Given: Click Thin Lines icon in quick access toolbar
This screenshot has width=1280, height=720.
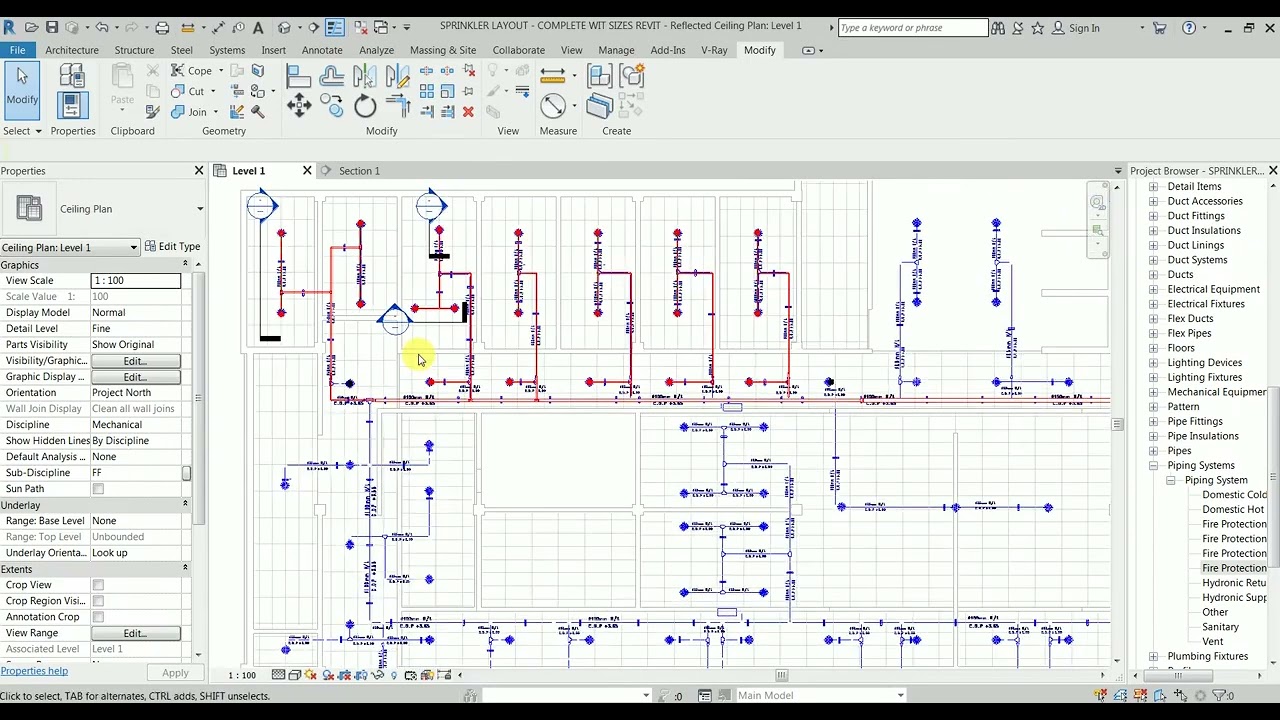Looking at the screenshot, I should click(335, 27).
